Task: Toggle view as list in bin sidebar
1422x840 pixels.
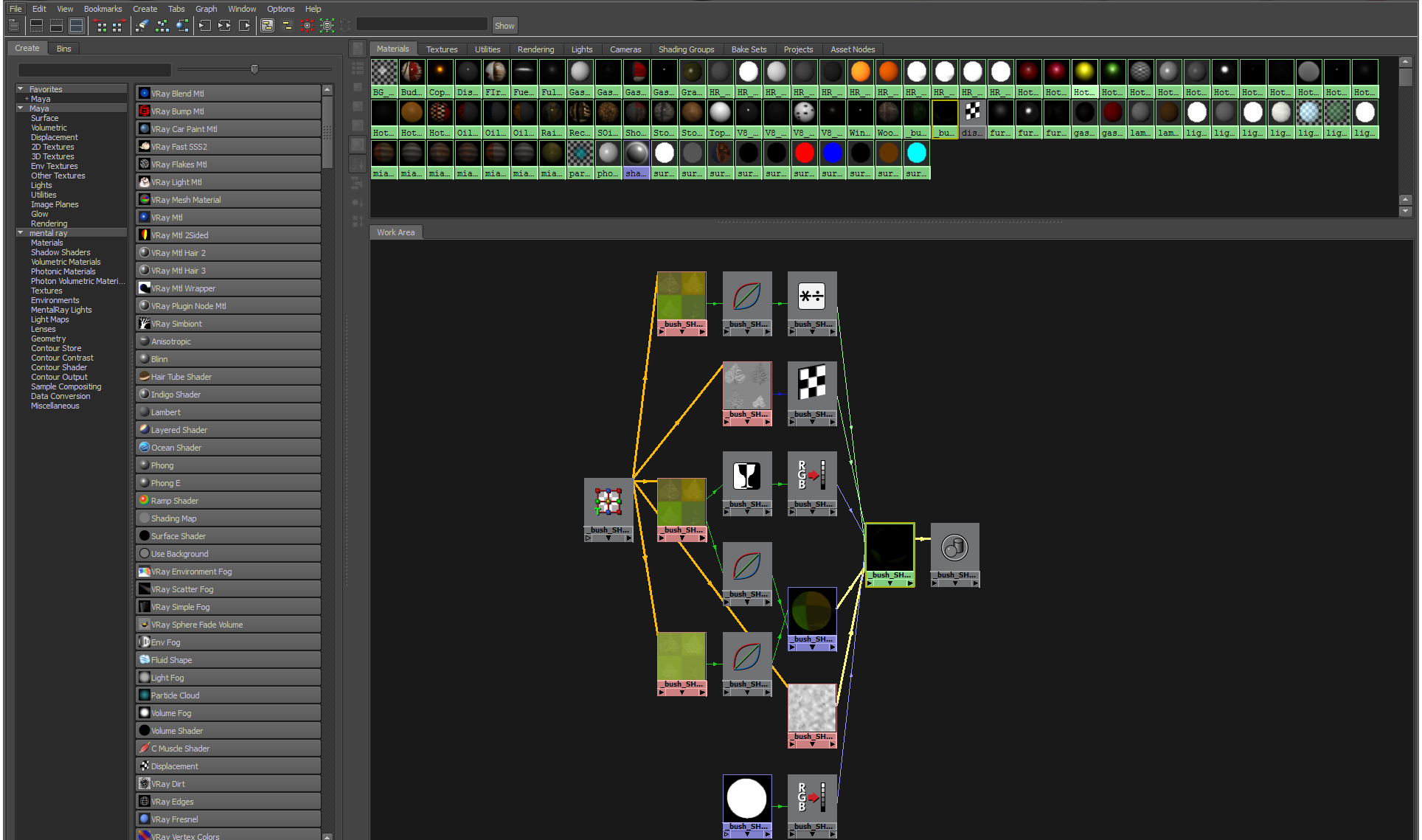Action: pos(358,69)
